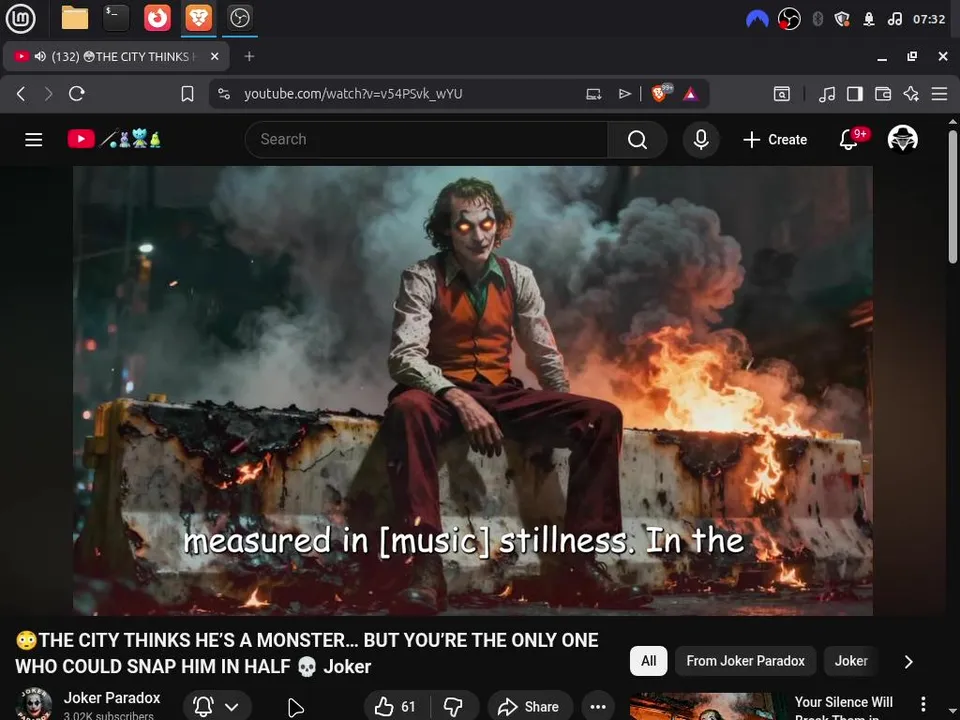Click the Brave playlist arrow icon
Image resolution: width=960 pixels, height=720 pixels.
tap(624, 94)
